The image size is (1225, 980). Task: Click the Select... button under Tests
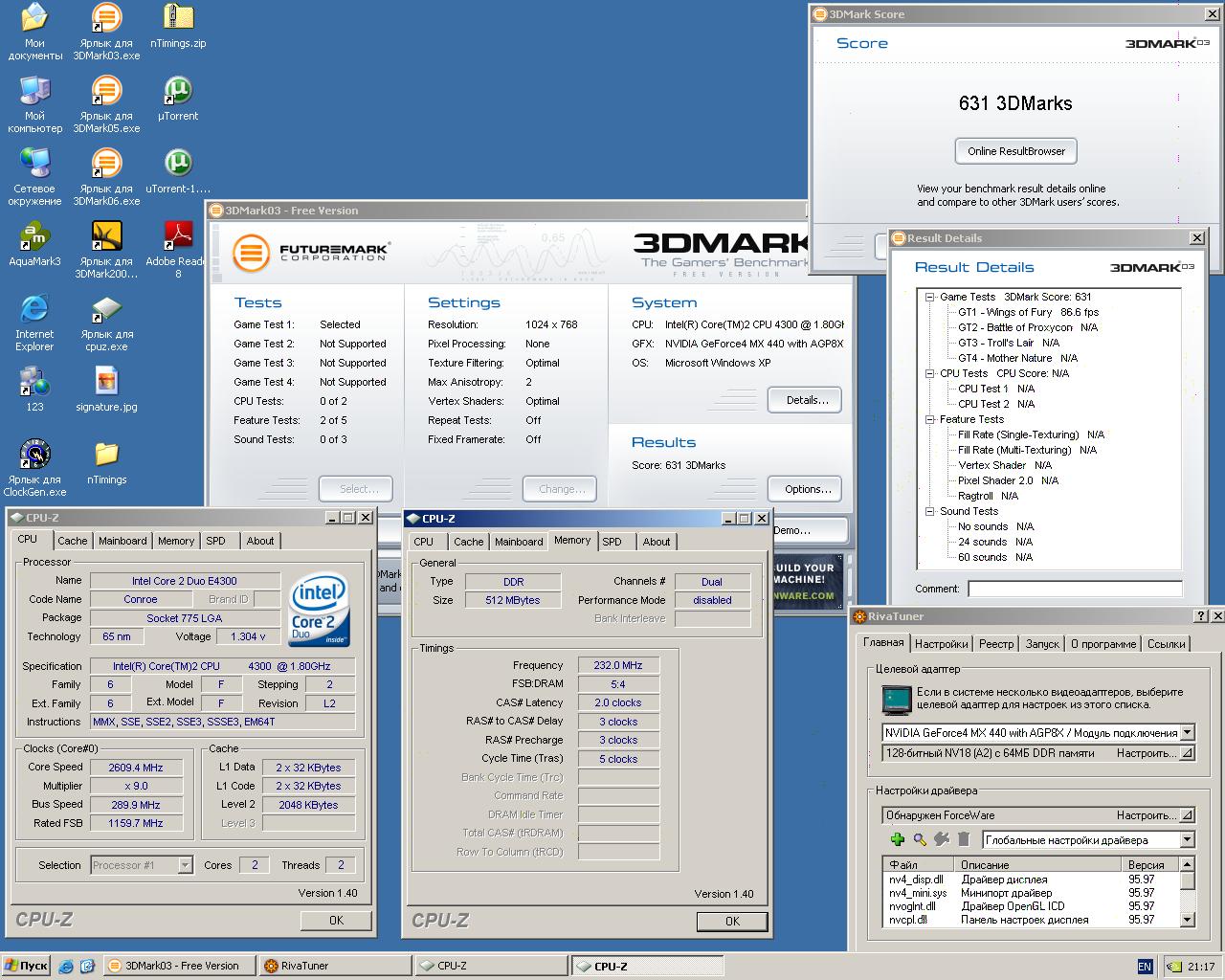coord(357,489)
